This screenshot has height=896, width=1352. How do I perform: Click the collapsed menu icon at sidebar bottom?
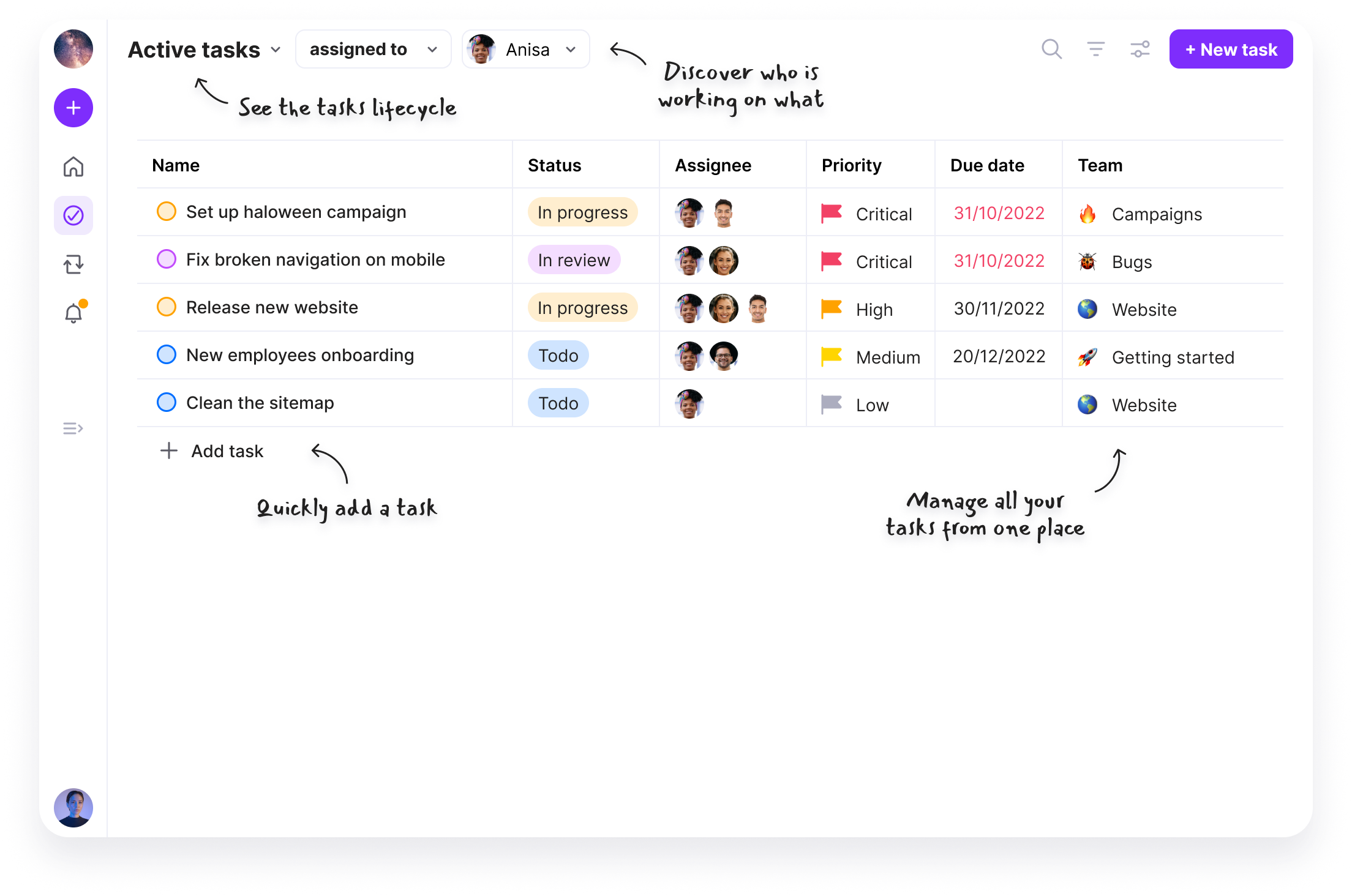coord(73,428)
